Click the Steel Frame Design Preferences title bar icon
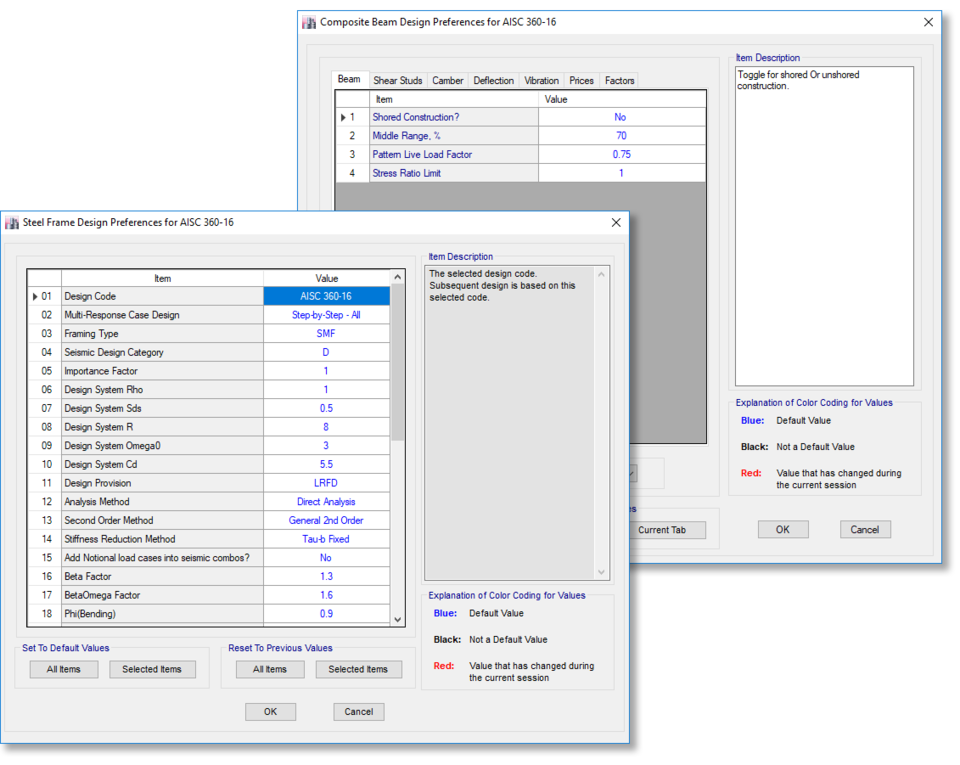Screen dimensions: 960x765 pyautogui.click(x=10, y=222)
